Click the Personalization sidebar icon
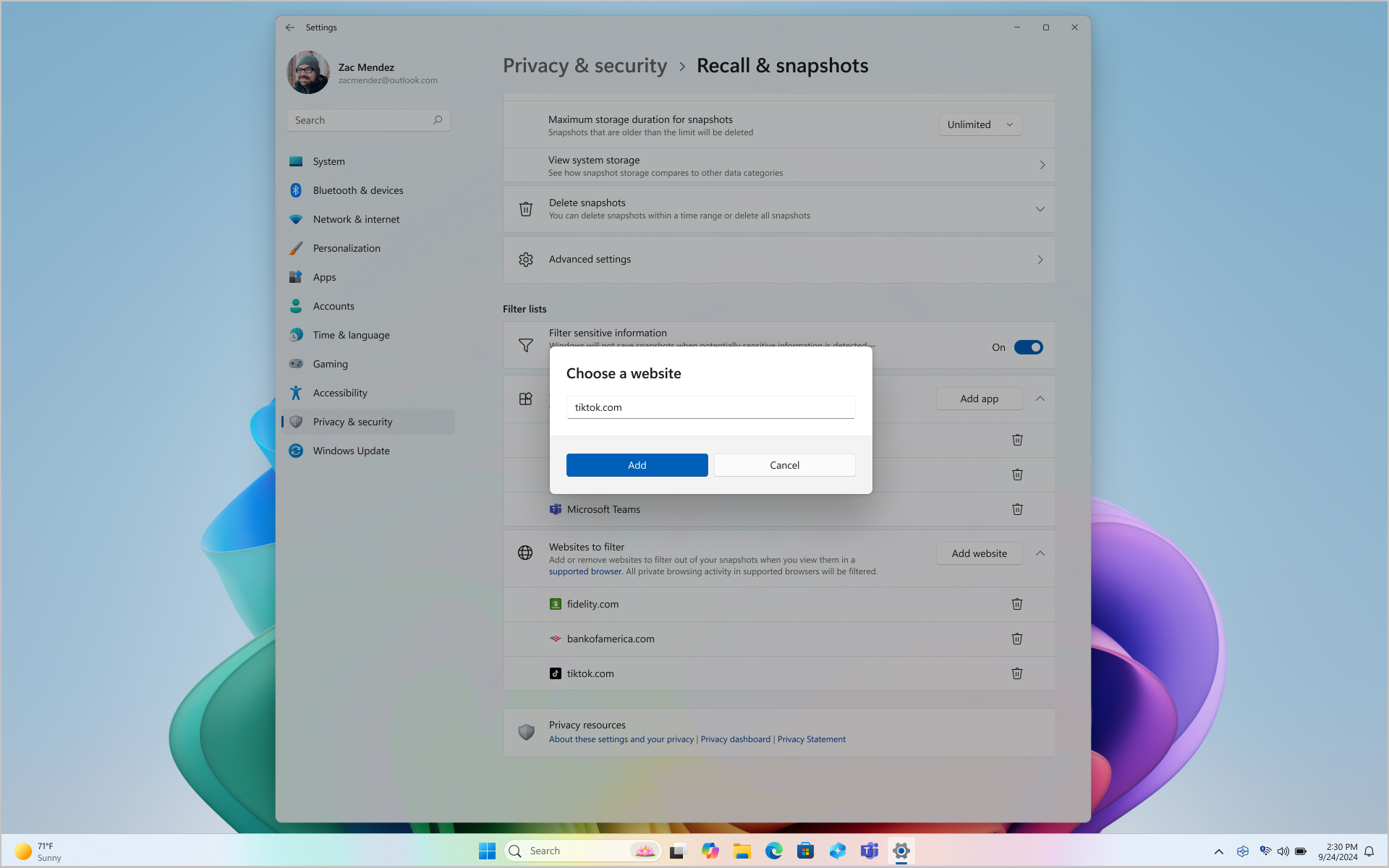The image size is (1389, 868). click(x=295, y=247)
